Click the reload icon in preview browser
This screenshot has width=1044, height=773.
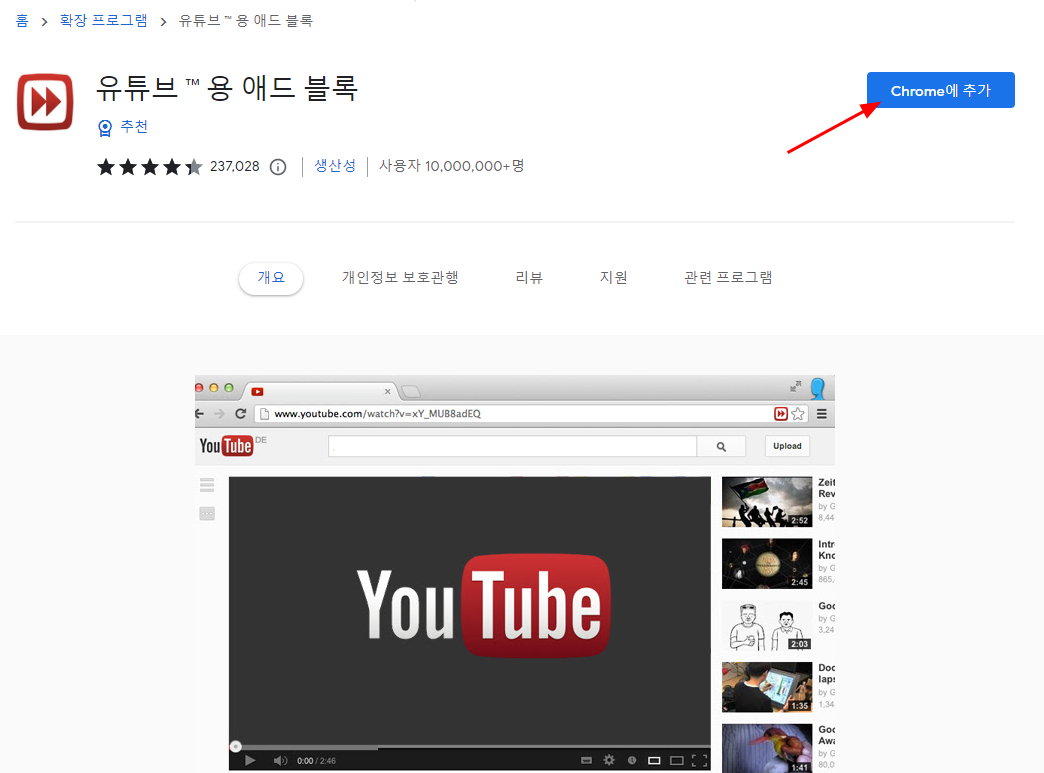[x=241, y=413]
